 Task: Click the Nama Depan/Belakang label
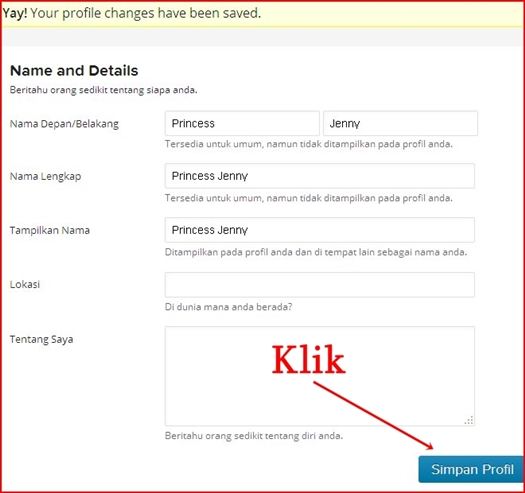[64, 124]
